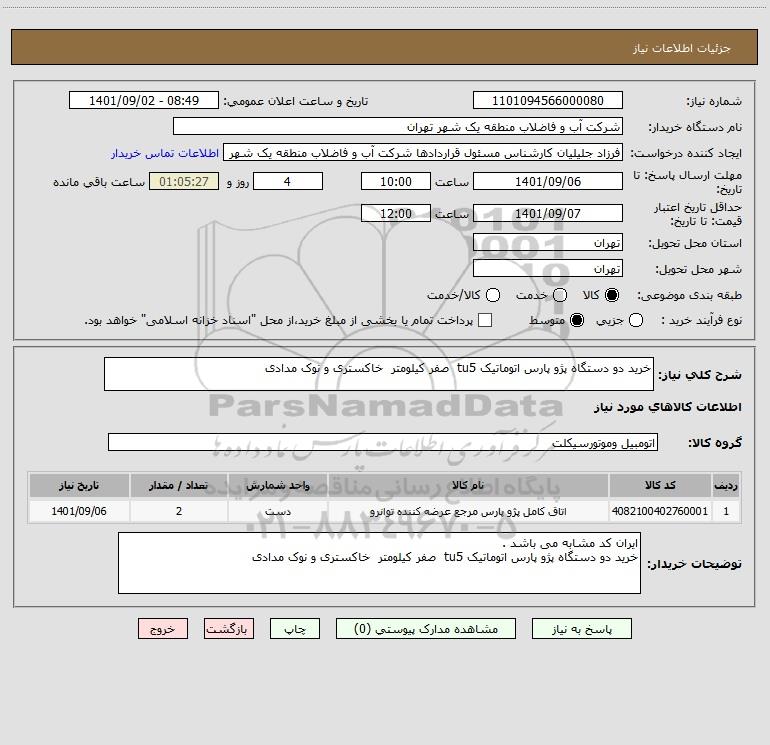Click the requester field فرزاد جلیلیان
This screenshot has height=745, width=770.
[423, 153]
